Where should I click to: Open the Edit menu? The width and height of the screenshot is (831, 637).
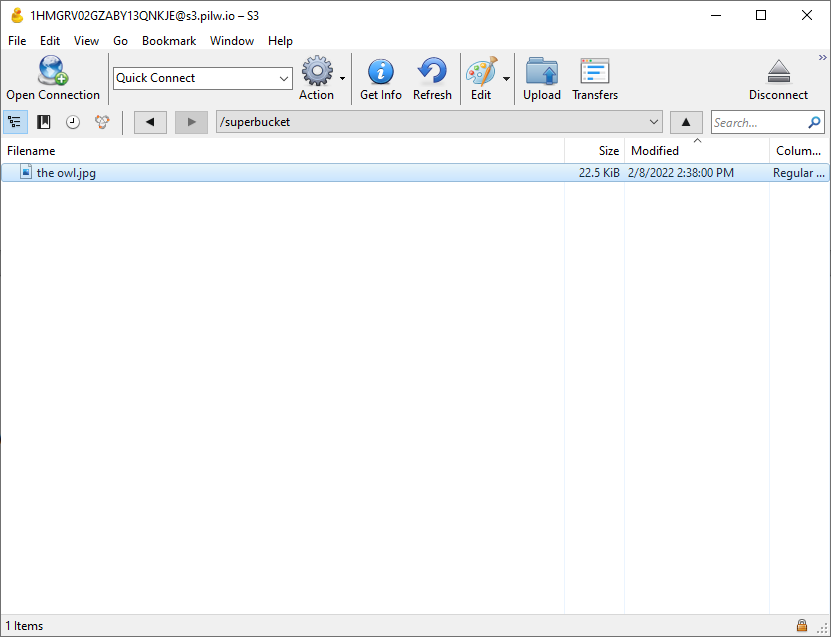pos(50,41)
